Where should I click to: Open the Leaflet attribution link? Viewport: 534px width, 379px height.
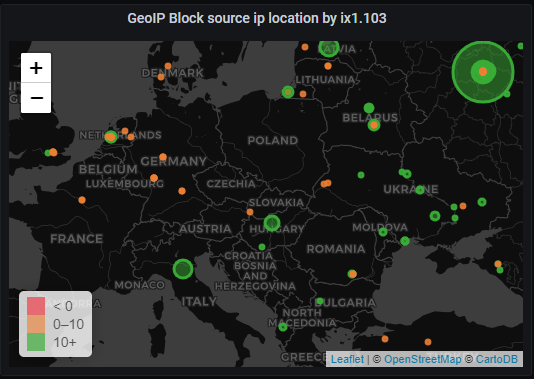[347, 359]
